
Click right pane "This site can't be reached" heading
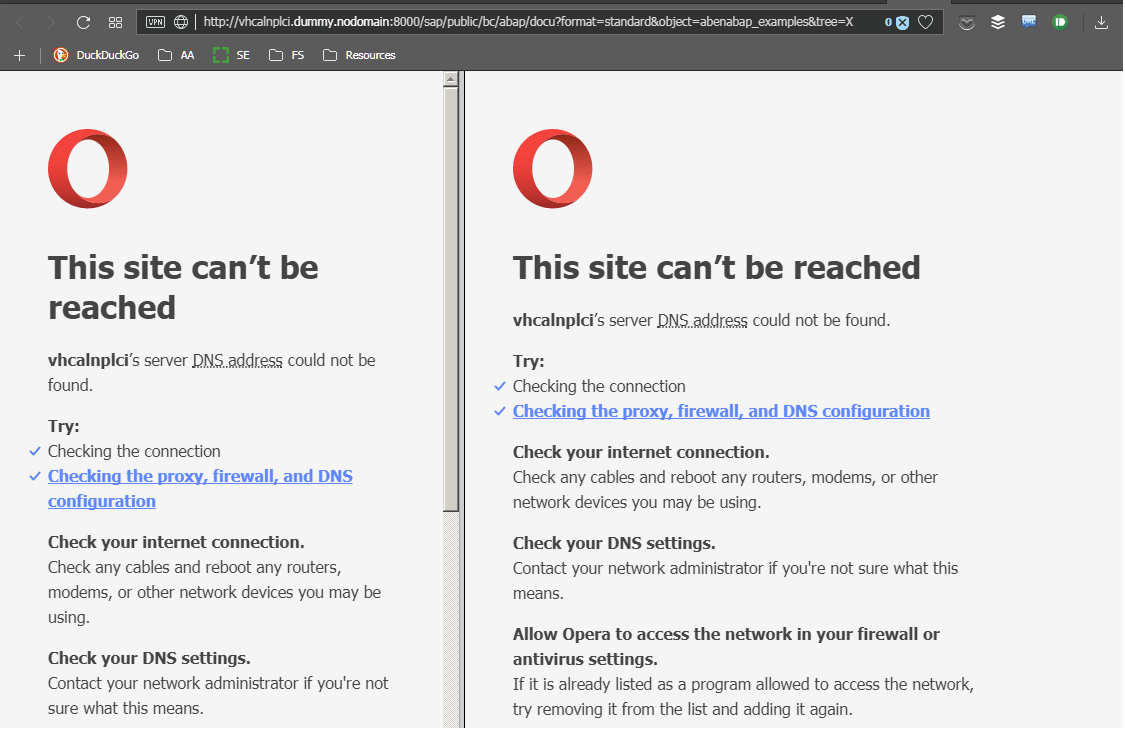[x=716, y=268]
